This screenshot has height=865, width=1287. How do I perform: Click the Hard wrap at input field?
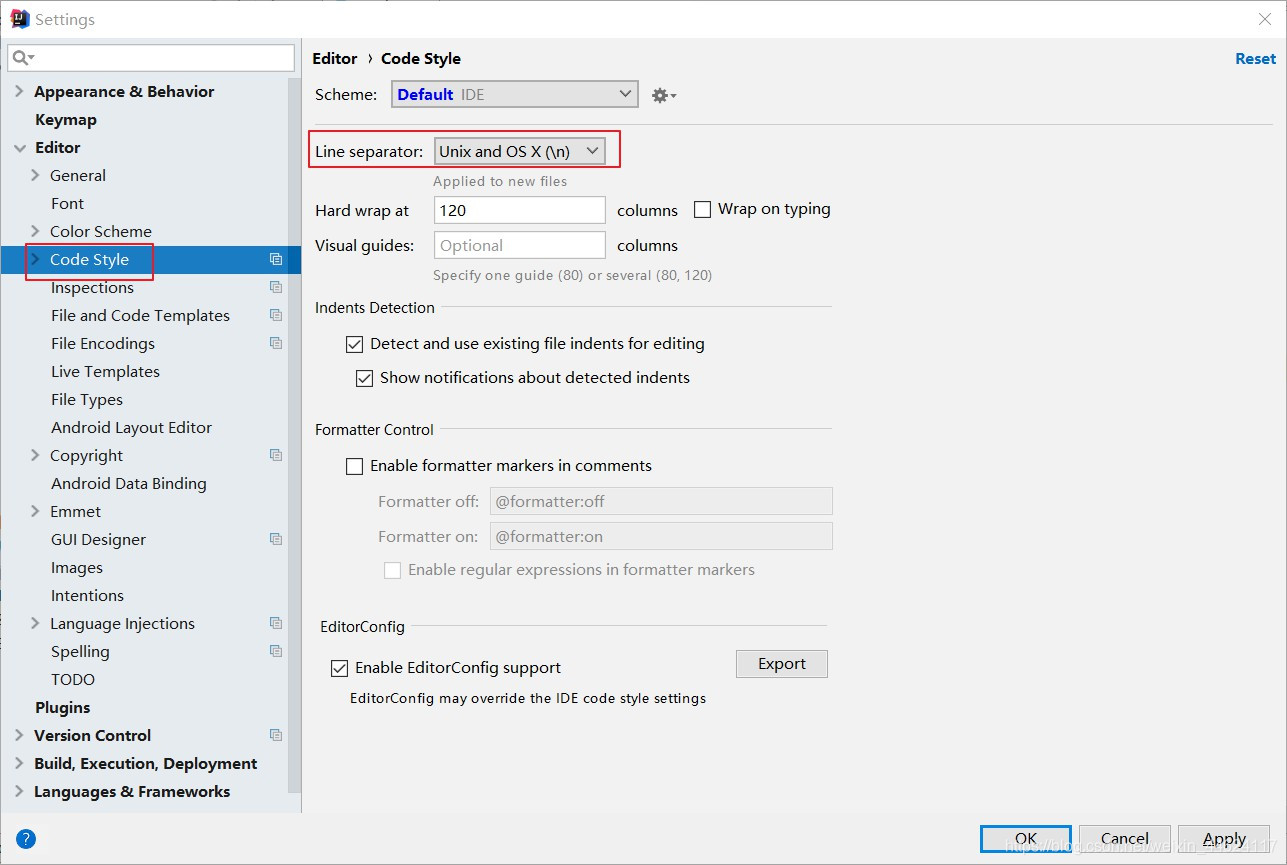point(520,210)
